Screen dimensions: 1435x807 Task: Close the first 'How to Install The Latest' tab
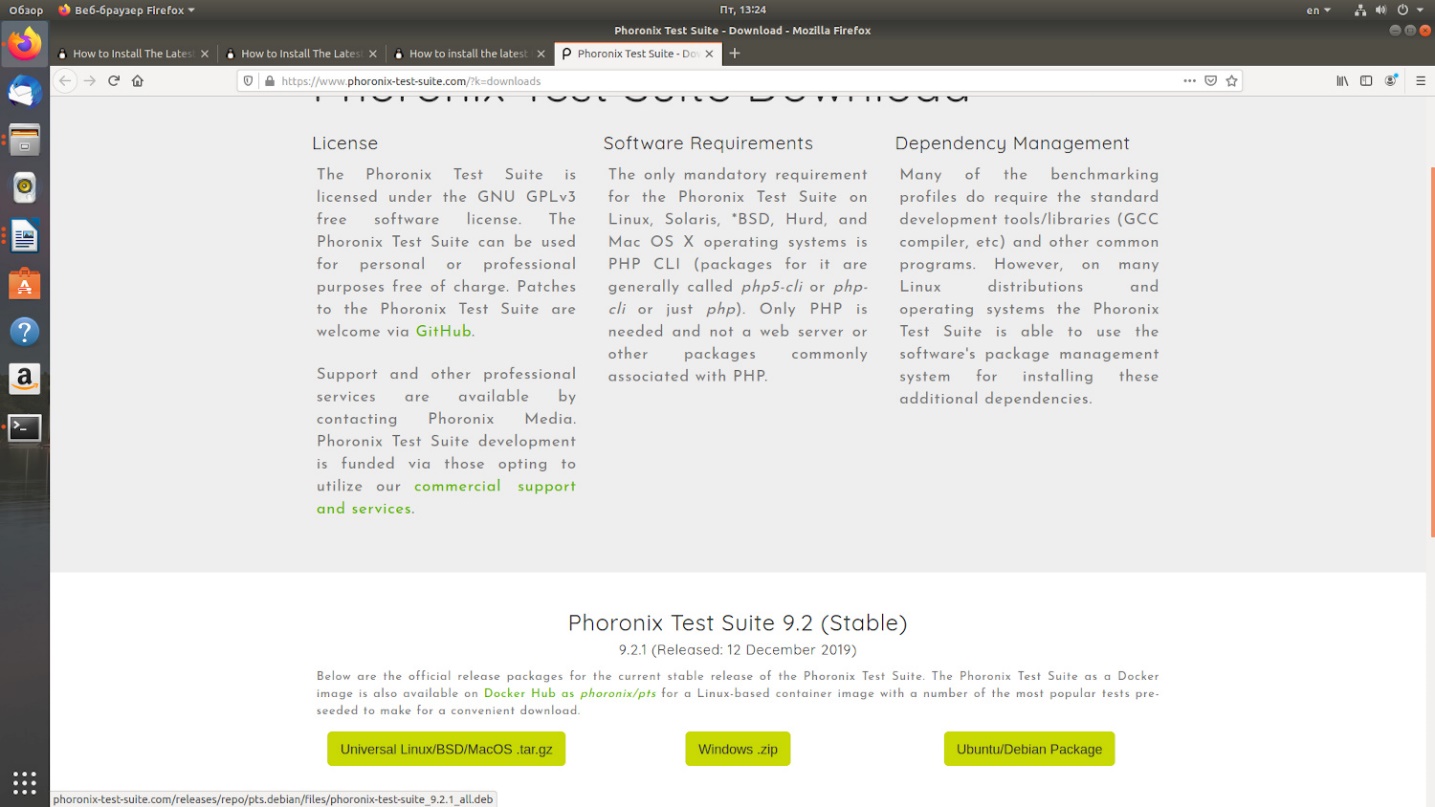coord(205,54)
